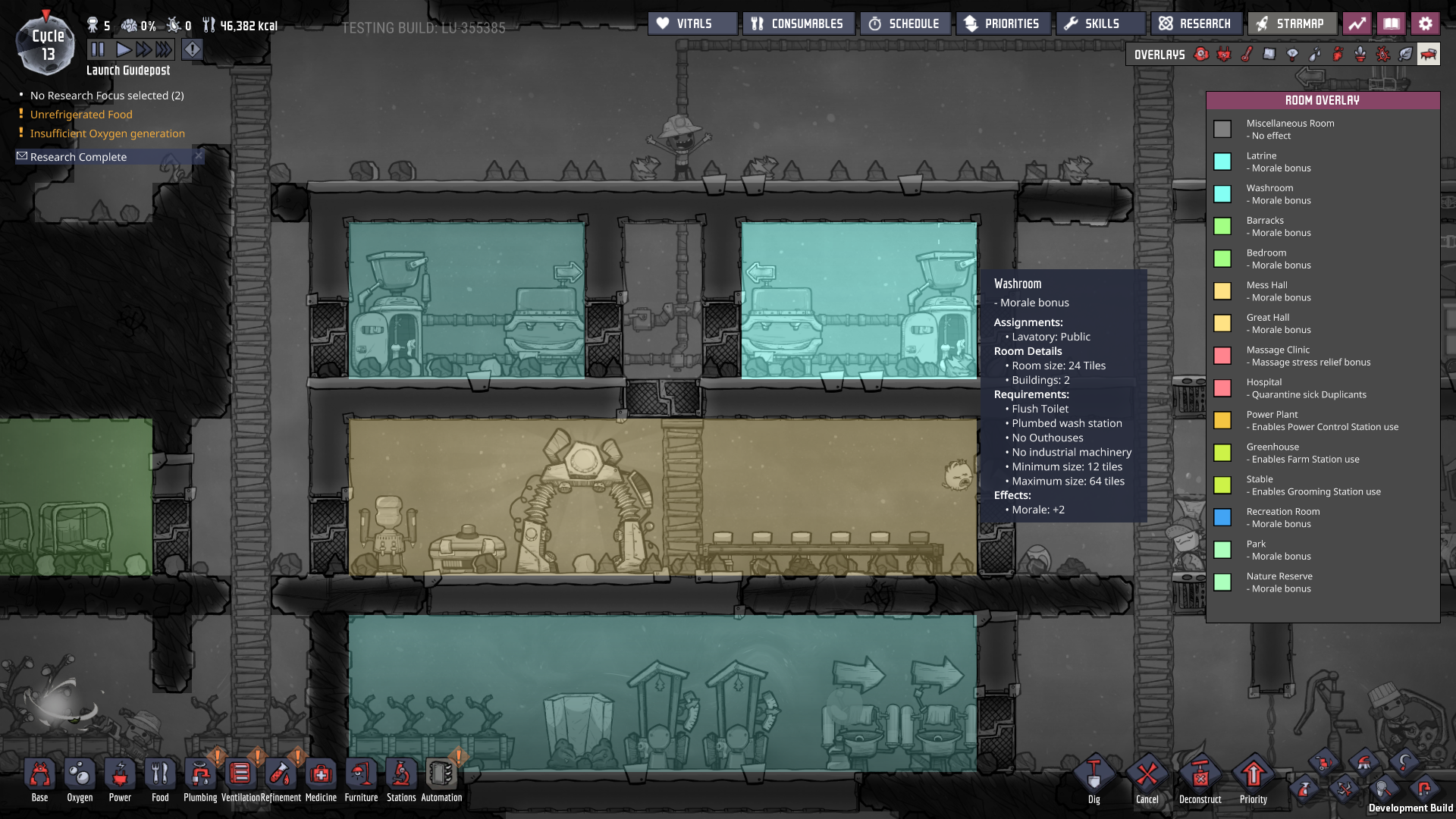
Task: Click the red alert button beside speed controls
Action: coord(192,50)
